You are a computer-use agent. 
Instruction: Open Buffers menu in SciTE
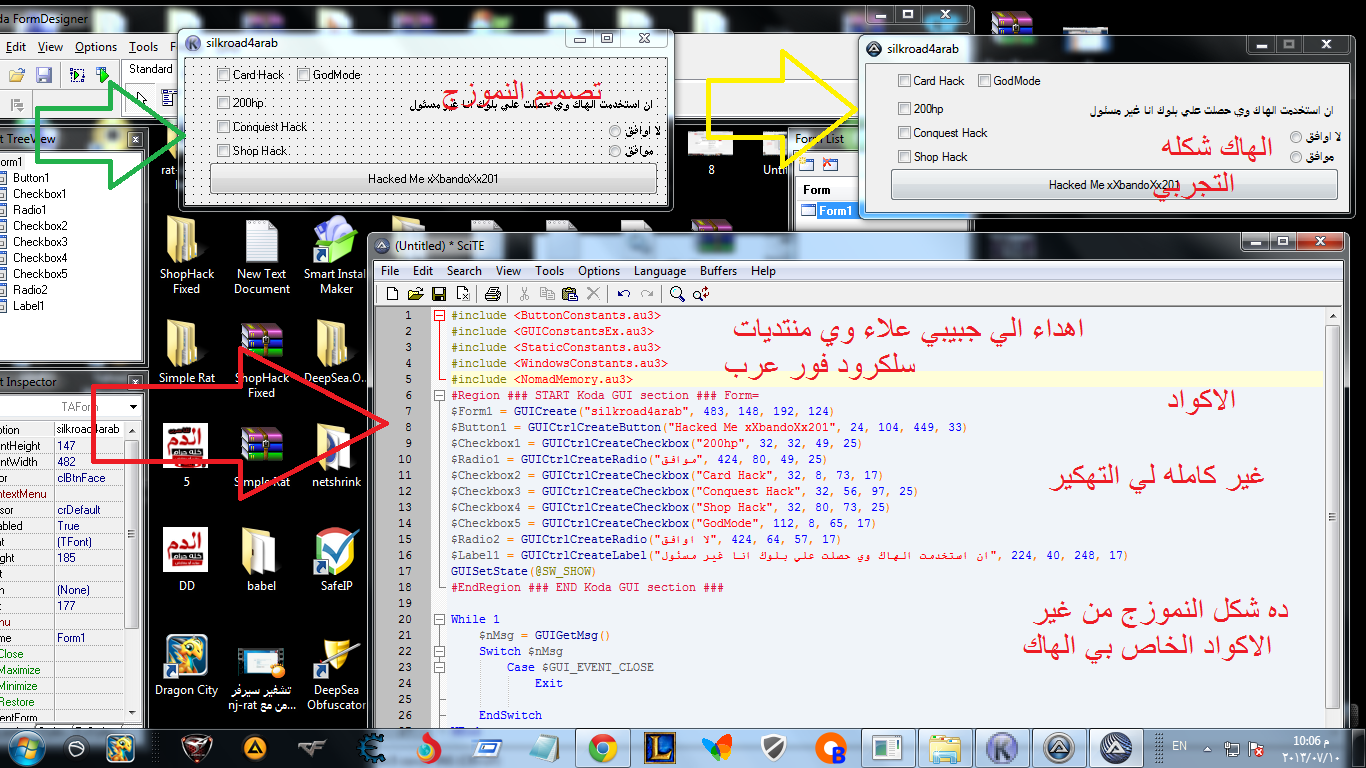718,271
